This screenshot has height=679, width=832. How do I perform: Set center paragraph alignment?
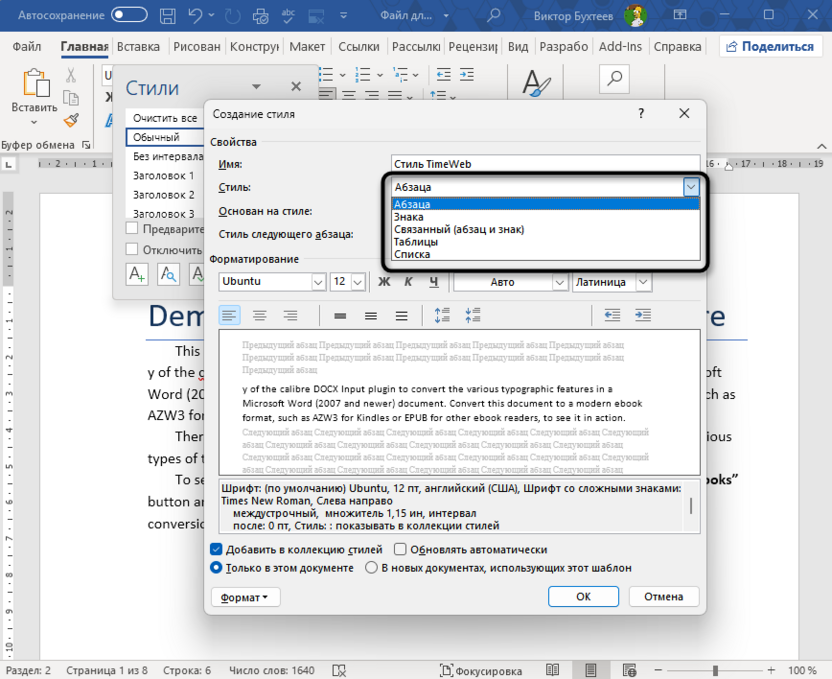[x=259, y=315]
